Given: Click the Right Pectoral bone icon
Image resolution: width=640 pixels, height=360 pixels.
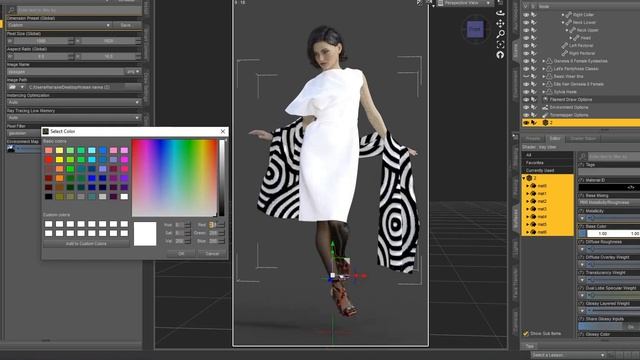Looking at the screenshot, I should click(x=564, y=53).
